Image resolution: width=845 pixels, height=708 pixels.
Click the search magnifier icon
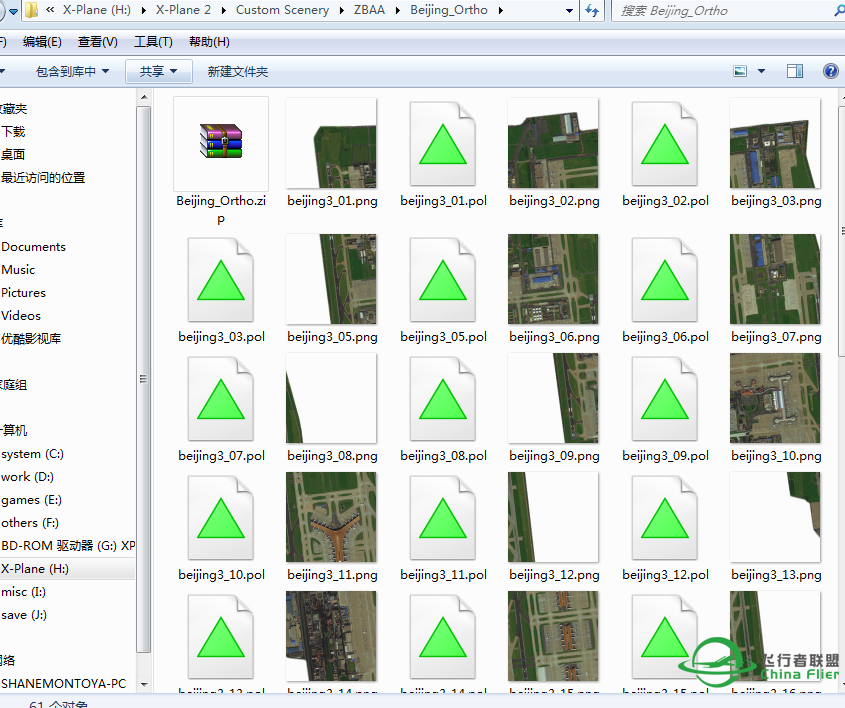[840, 10]
